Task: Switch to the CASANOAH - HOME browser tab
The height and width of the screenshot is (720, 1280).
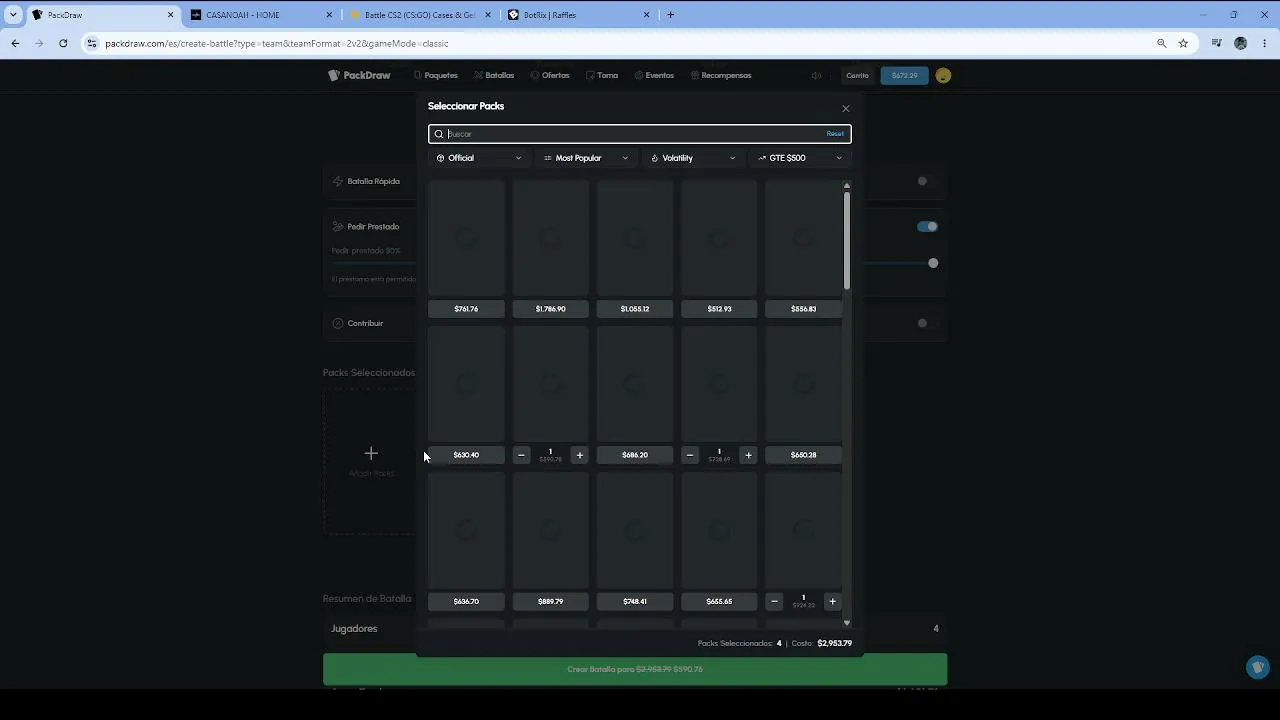Action: point(260,15)
